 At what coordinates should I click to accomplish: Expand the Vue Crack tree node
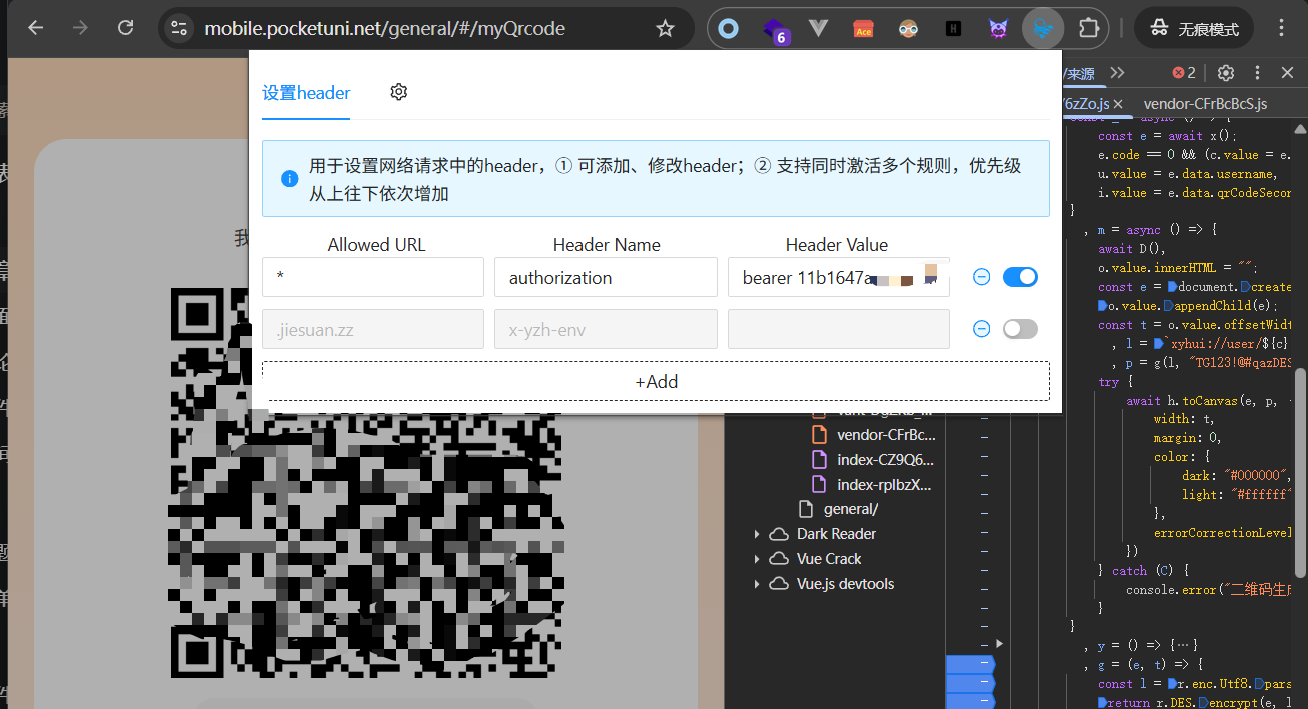[x=757, y=559]
